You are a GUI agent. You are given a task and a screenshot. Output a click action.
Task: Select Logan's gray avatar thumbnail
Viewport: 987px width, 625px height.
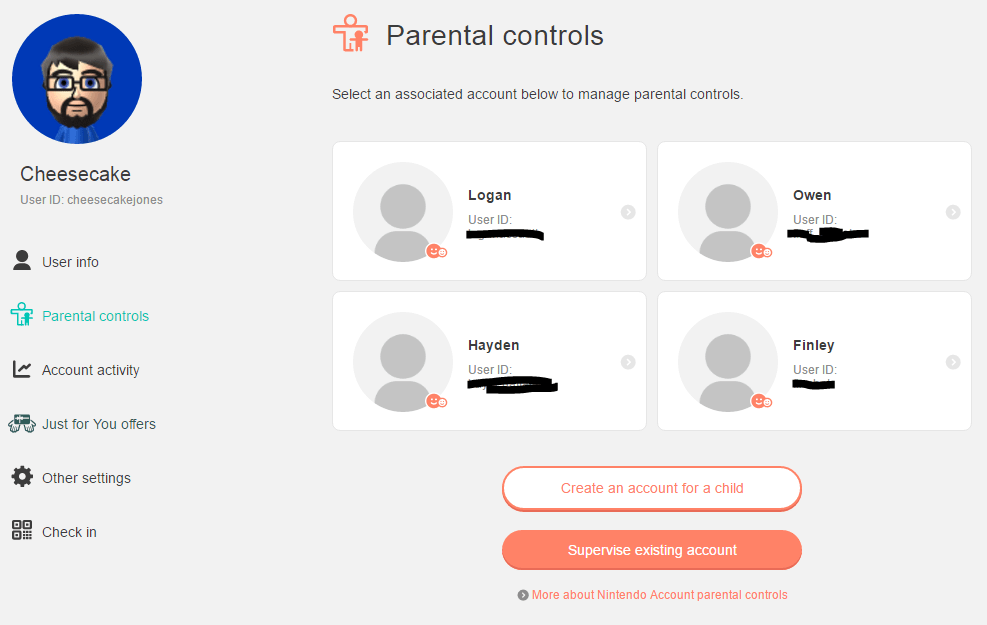click(403, 212)
